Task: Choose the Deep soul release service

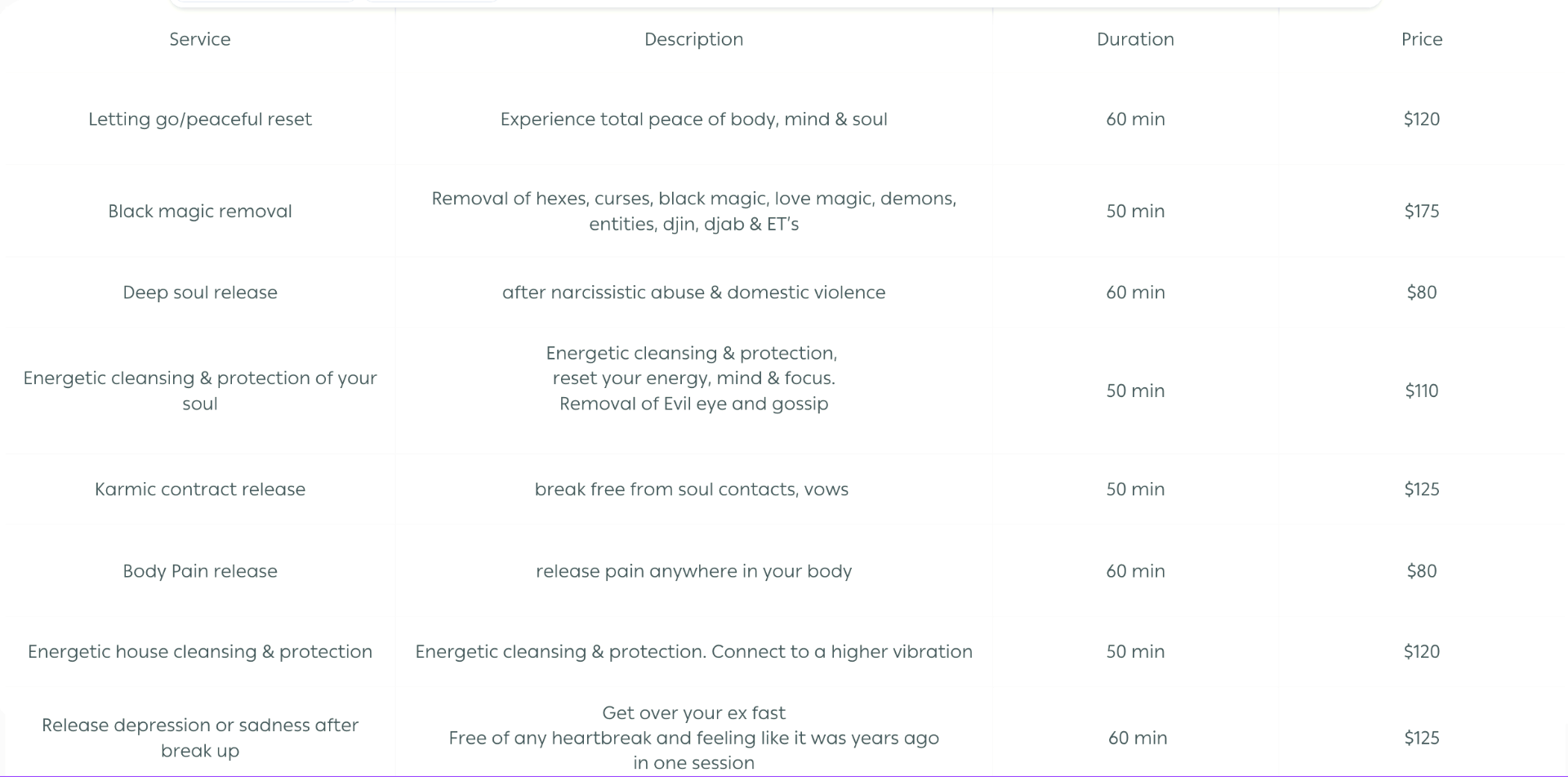Action: point(200,292)
